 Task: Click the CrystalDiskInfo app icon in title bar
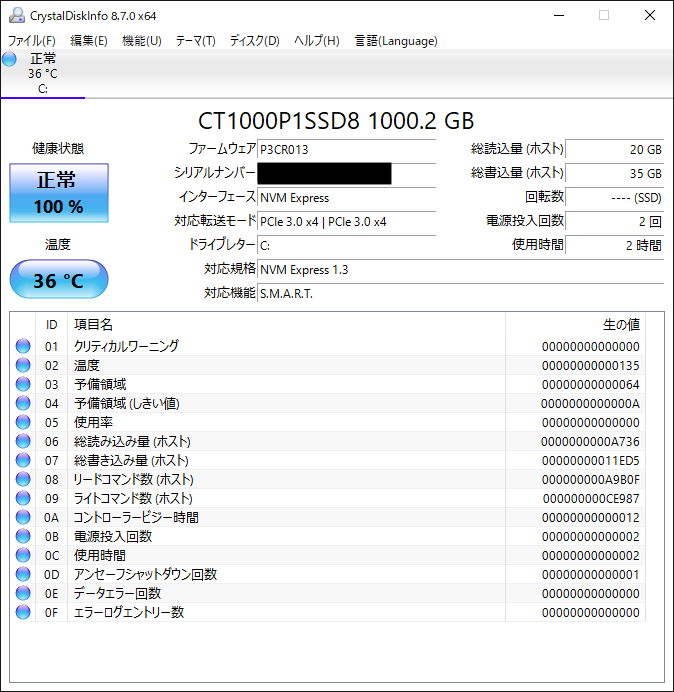[16, 15]
